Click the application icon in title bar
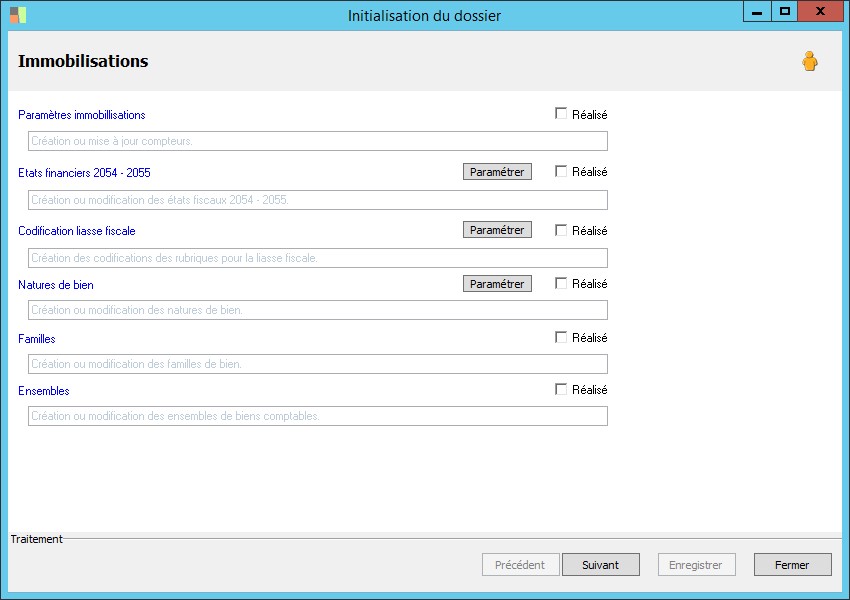850x600 pixels. coord(18,15)
